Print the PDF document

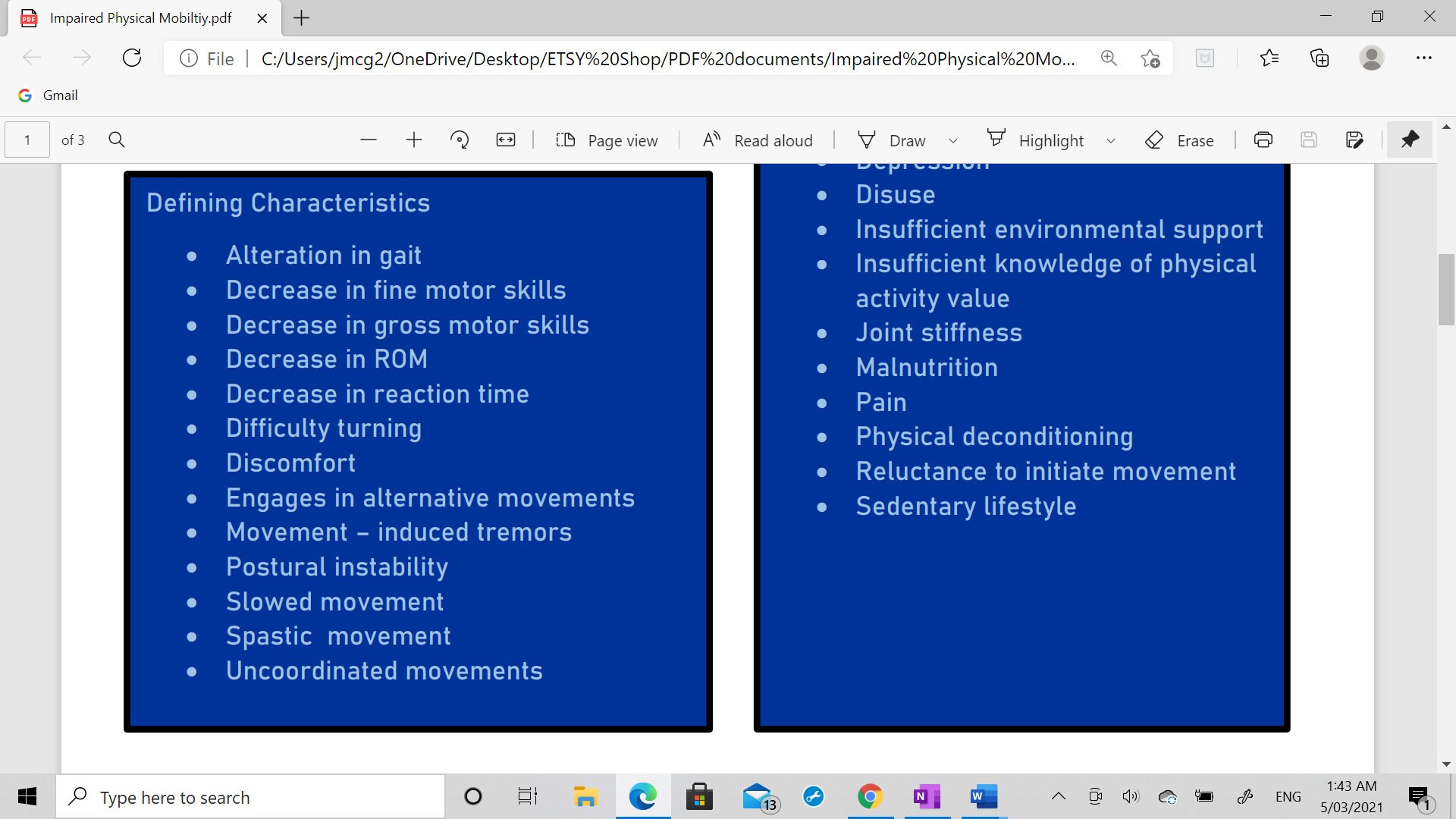tap(1263, 140)
